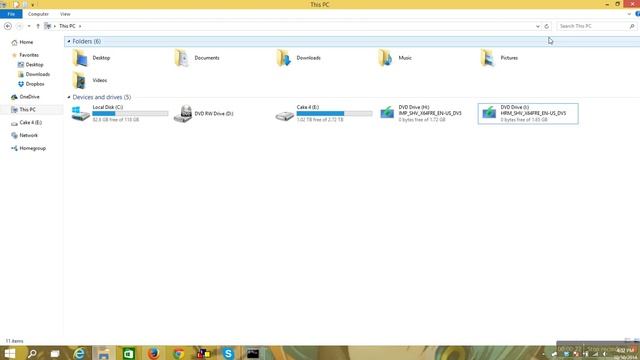The width and height of the screenshot is (640, 360).
Task: Open the Music folder icon
Action: tap(386, 58)
